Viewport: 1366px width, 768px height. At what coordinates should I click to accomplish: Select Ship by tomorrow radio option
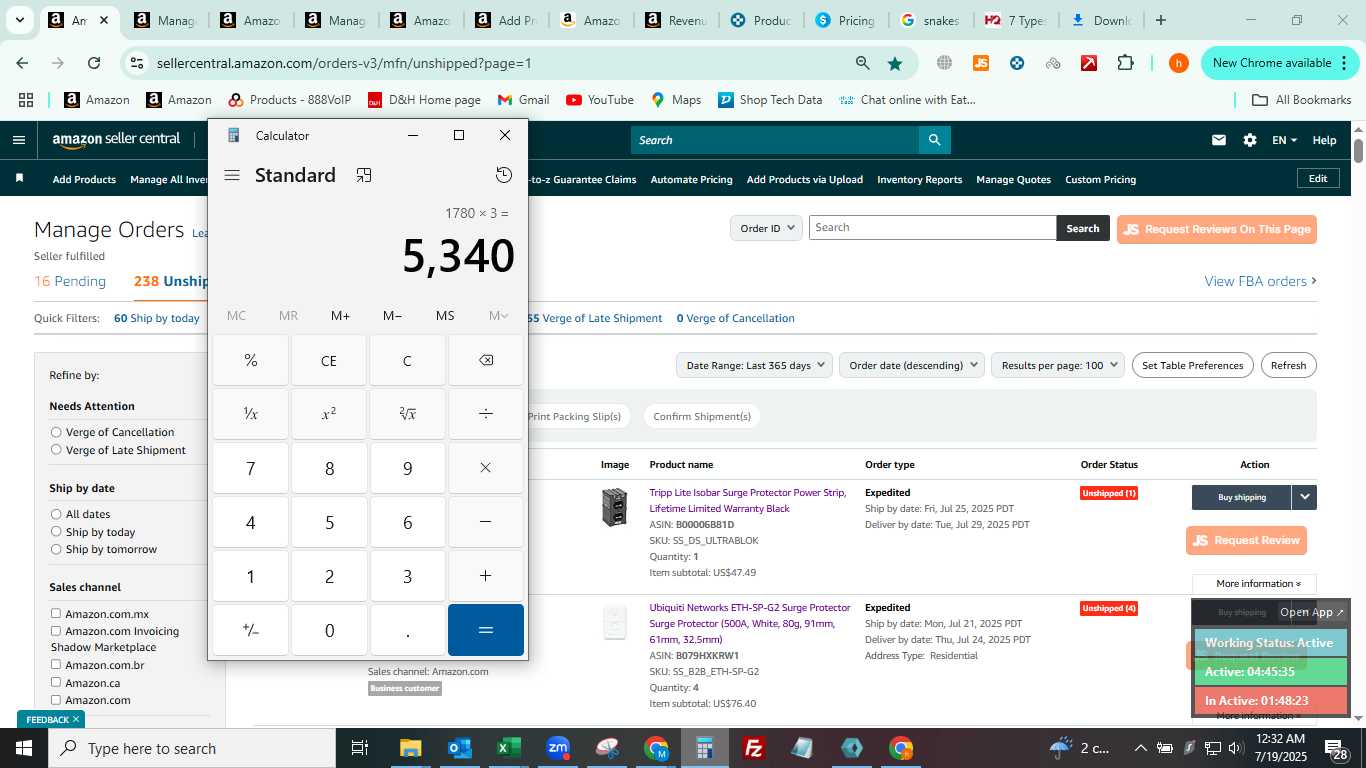click(x=56, y=549)
